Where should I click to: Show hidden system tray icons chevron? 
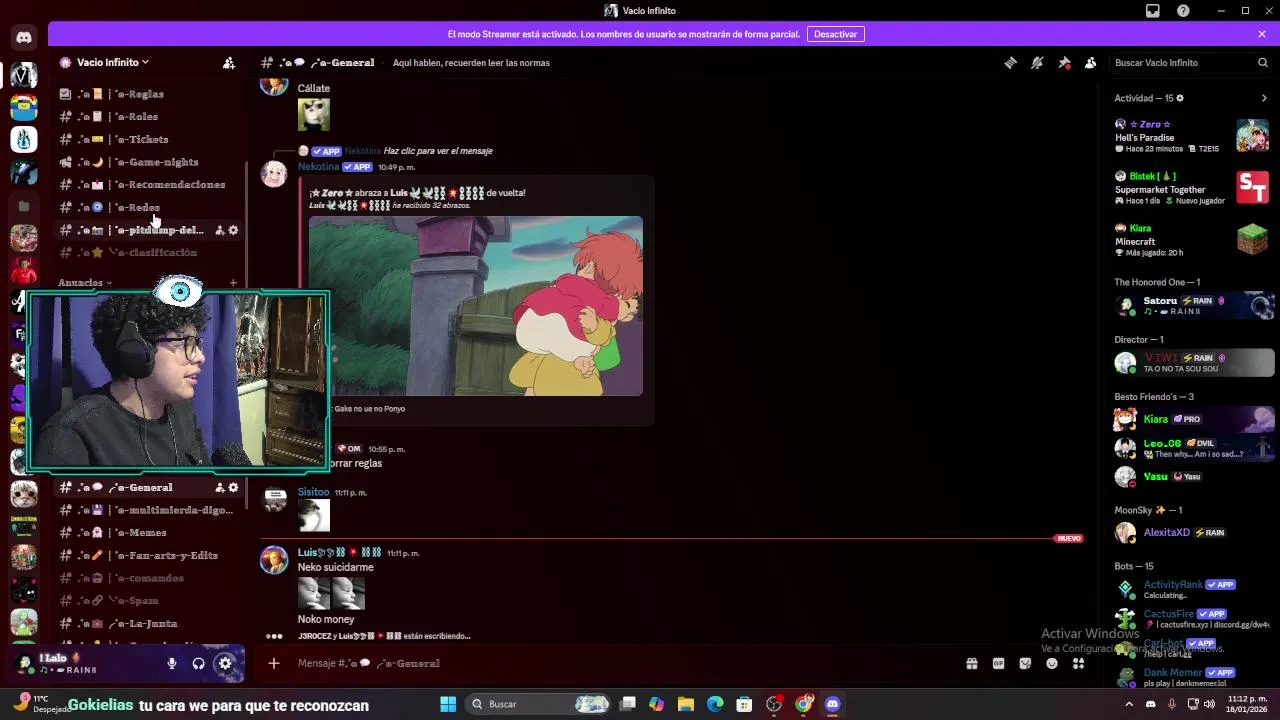[1129, 704]
